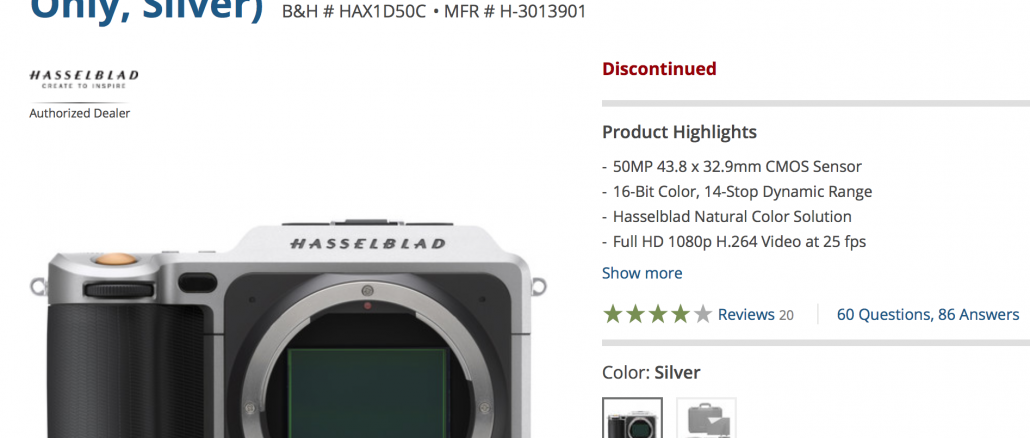Click the HASSELBLAD engraving on the camera top

point(368,244)
